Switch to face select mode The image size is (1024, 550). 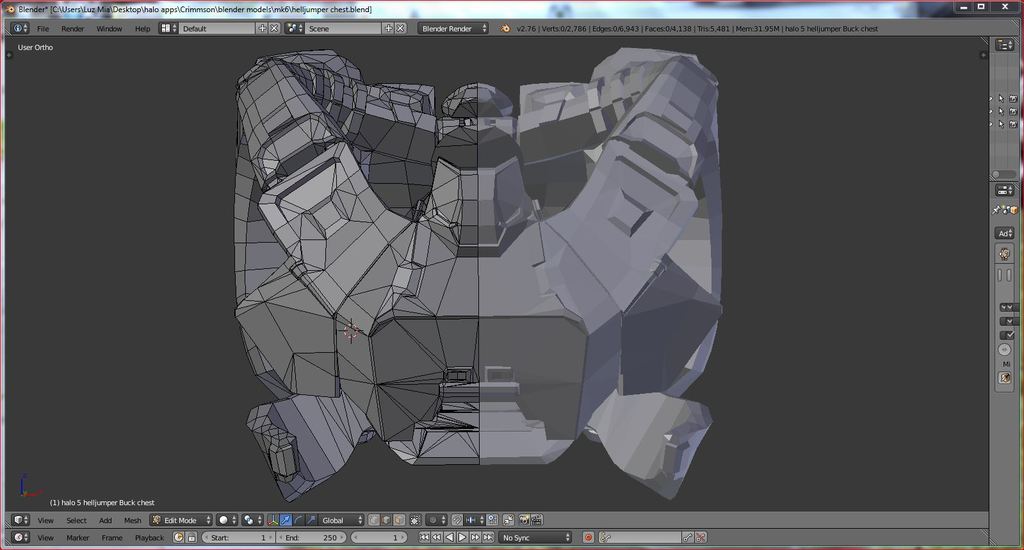(x=398, y=520)
